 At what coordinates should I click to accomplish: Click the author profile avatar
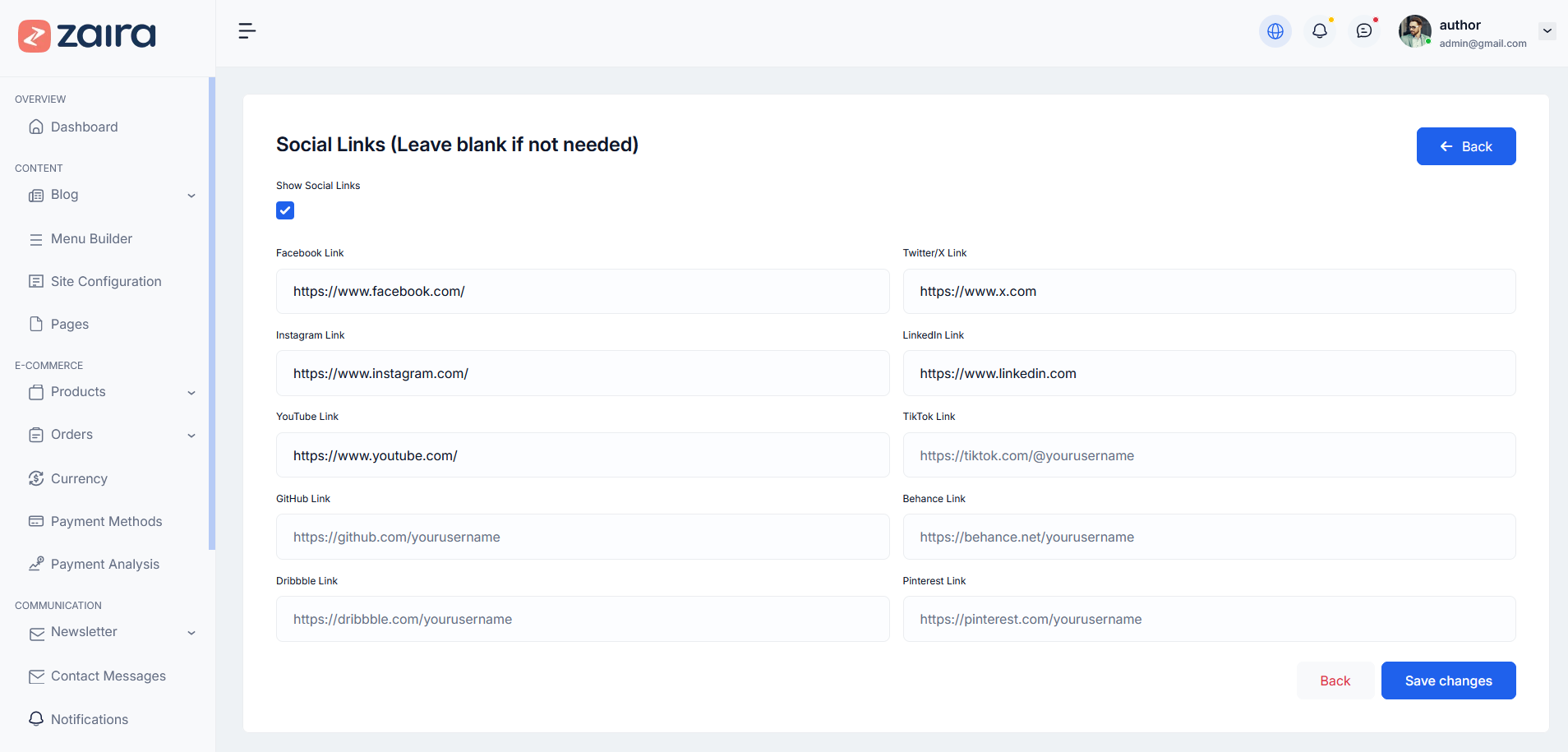coord(1414,31)
